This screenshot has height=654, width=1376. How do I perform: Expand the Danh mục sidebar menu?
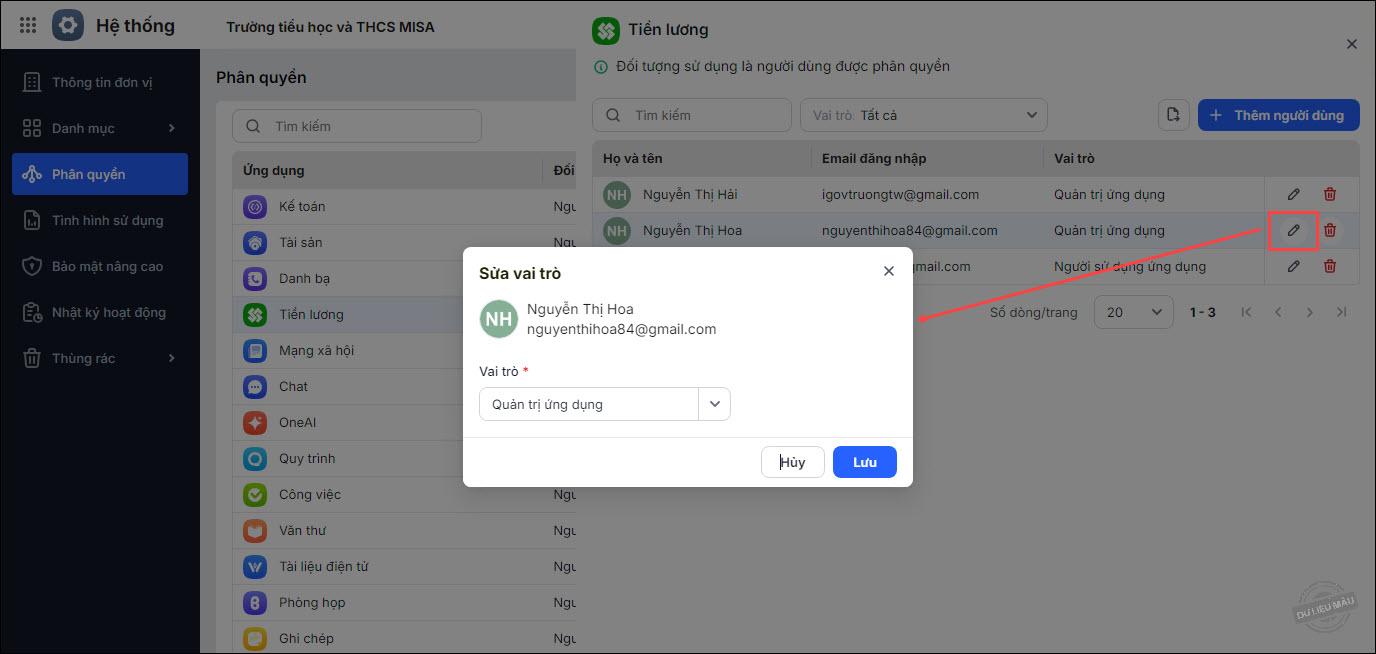(x=100, y=128)
